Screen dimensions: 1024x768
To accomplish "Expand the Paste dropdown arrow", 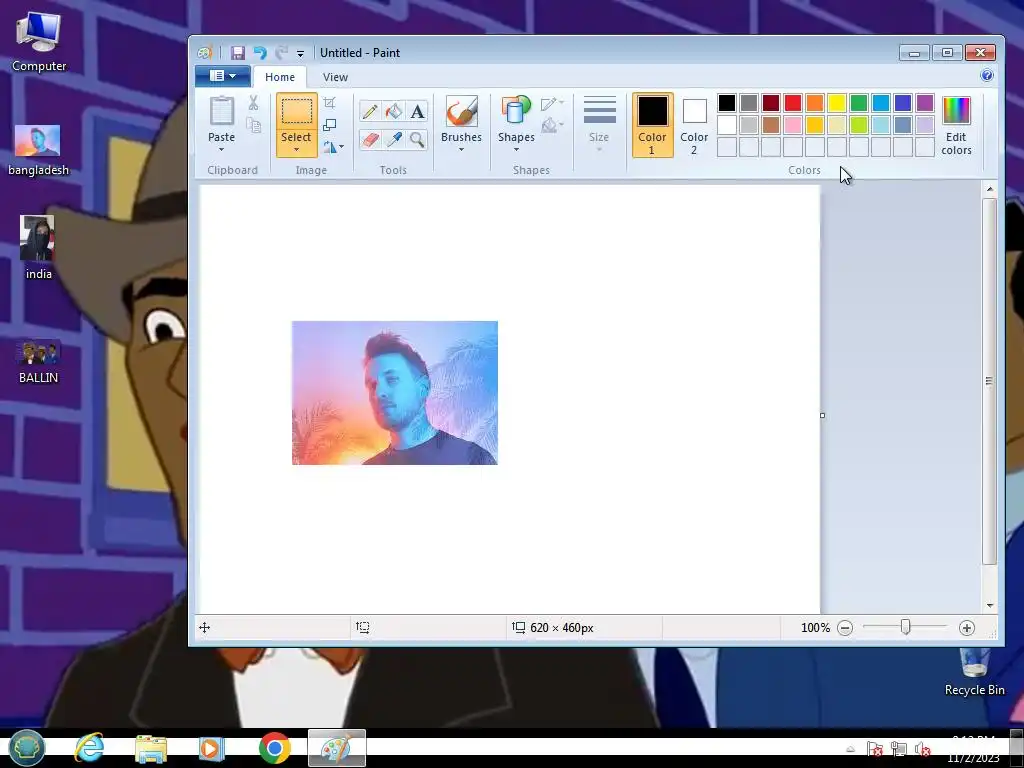I will [x=221, y=150].
